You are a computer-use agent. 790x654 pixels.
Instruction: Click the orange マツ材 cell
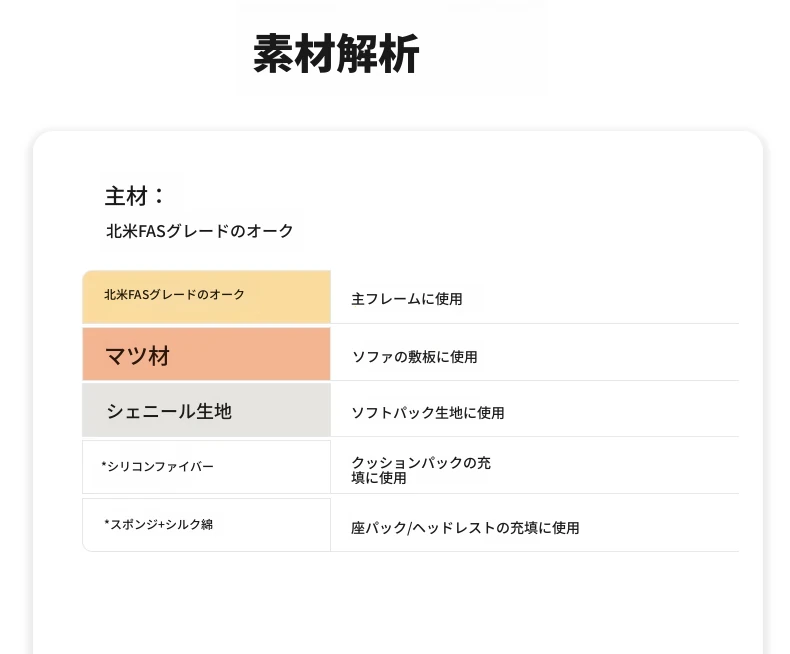tap(207, 354)
